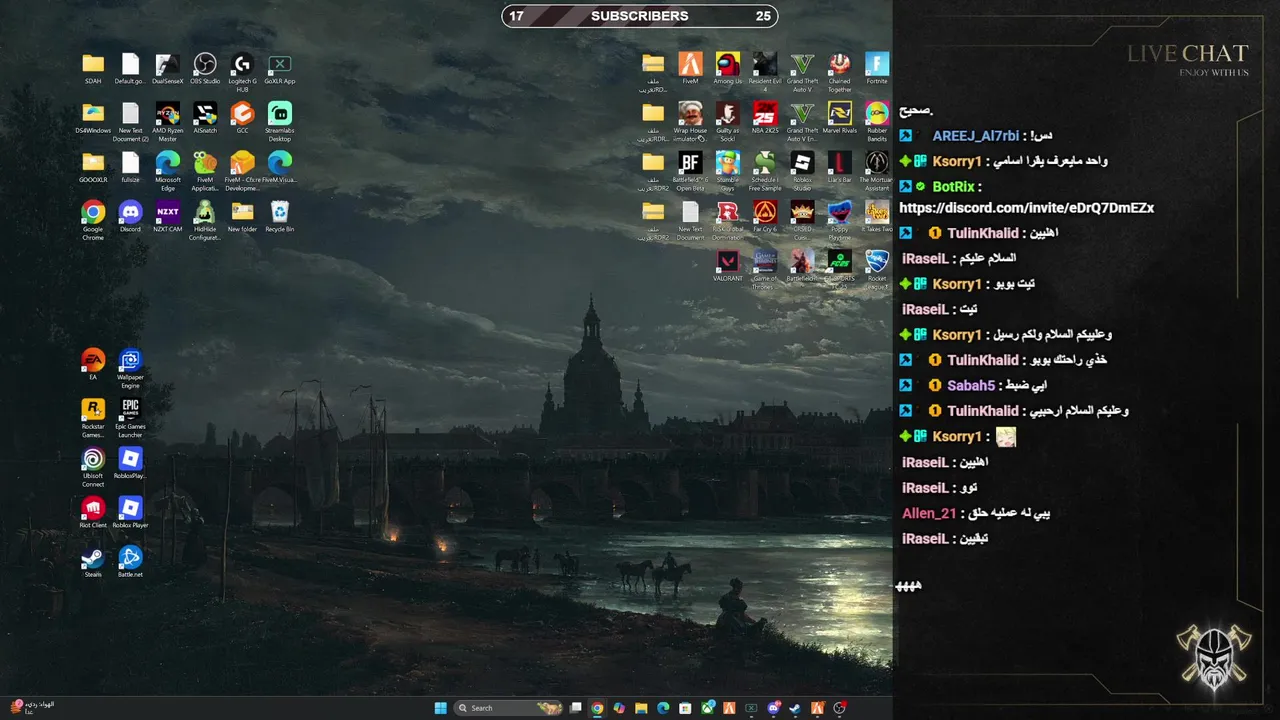
Task: Open Microsoft Store on taskbar
Action: point(685,708)
